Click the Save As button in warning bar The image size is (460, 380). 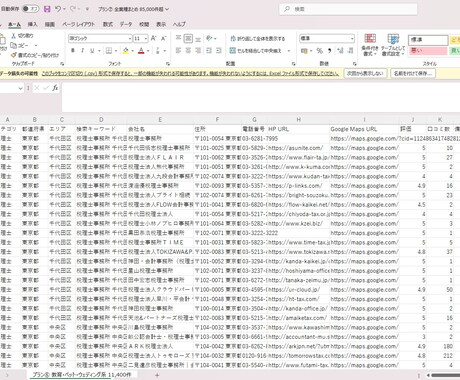(x=413, y=73)
